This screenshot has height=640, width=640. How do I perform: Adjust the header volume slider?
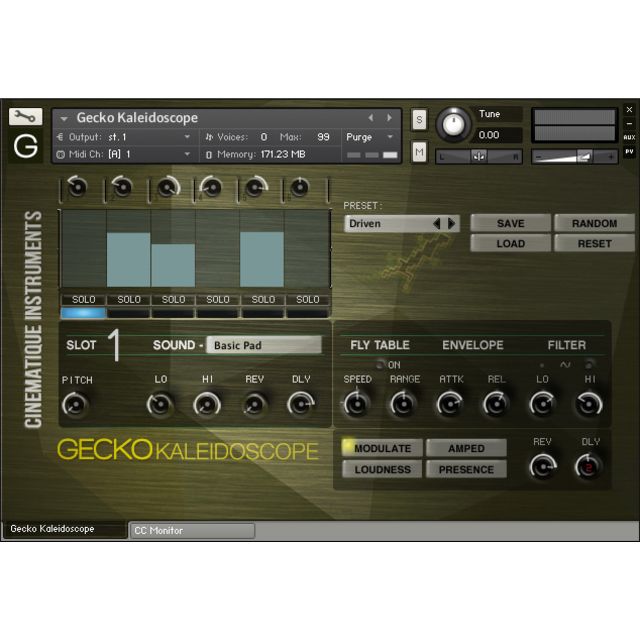574,157
